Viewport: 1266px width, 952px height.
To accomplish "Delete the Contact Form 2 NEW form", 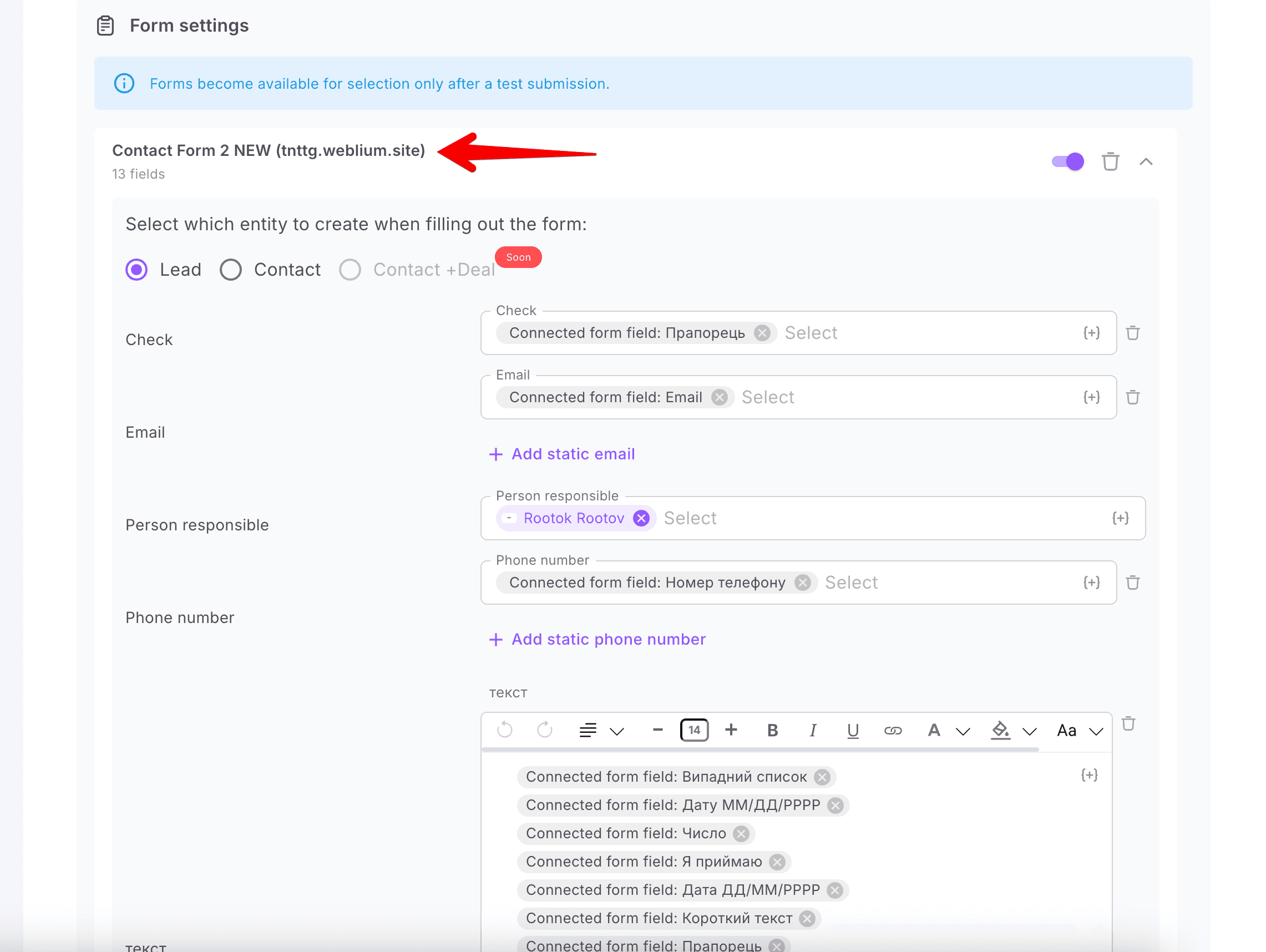I will (x=1110, y=162).
